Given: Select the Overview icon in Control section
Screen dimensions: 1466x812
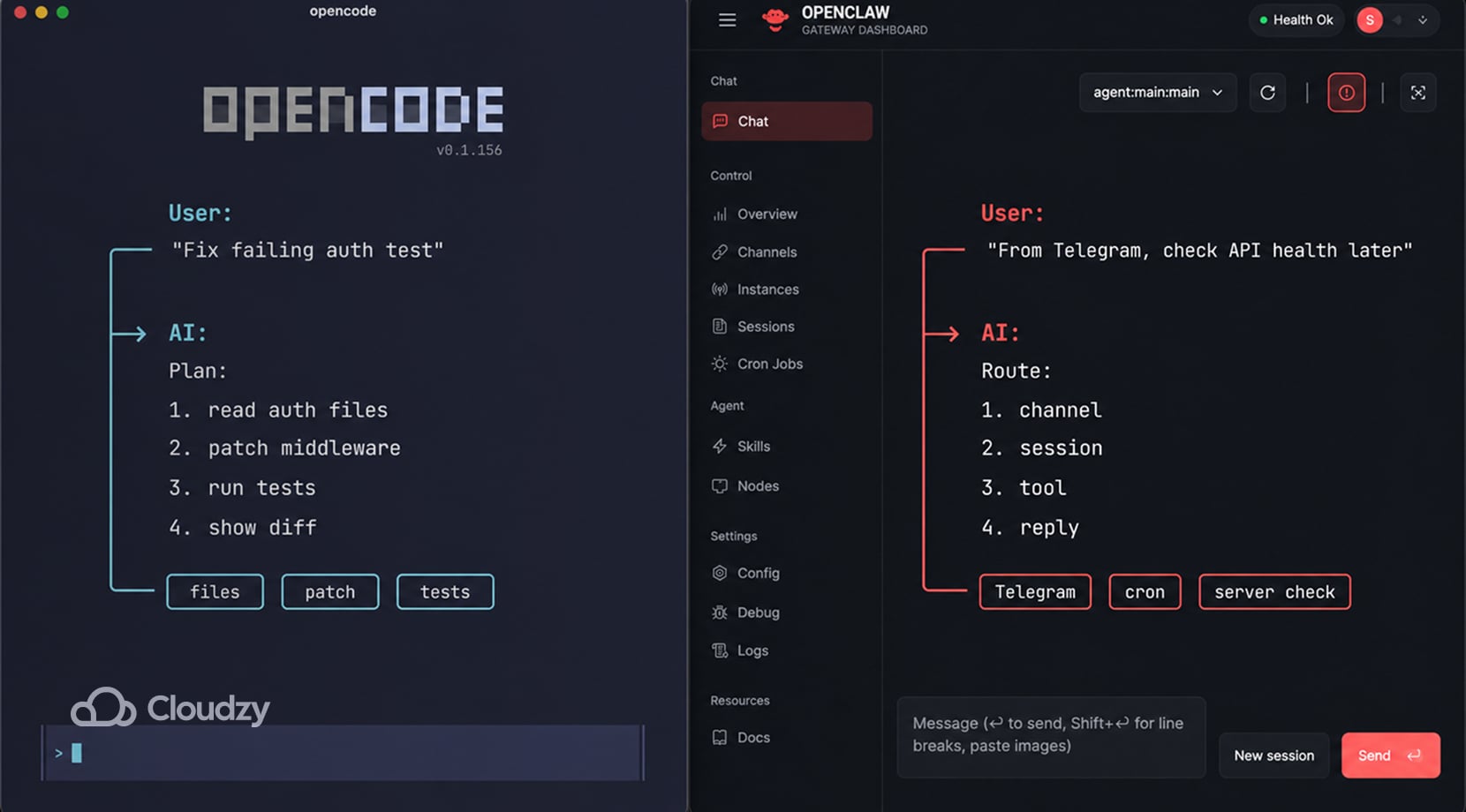Looking at the screenshot, I should [x=720, y=214].
